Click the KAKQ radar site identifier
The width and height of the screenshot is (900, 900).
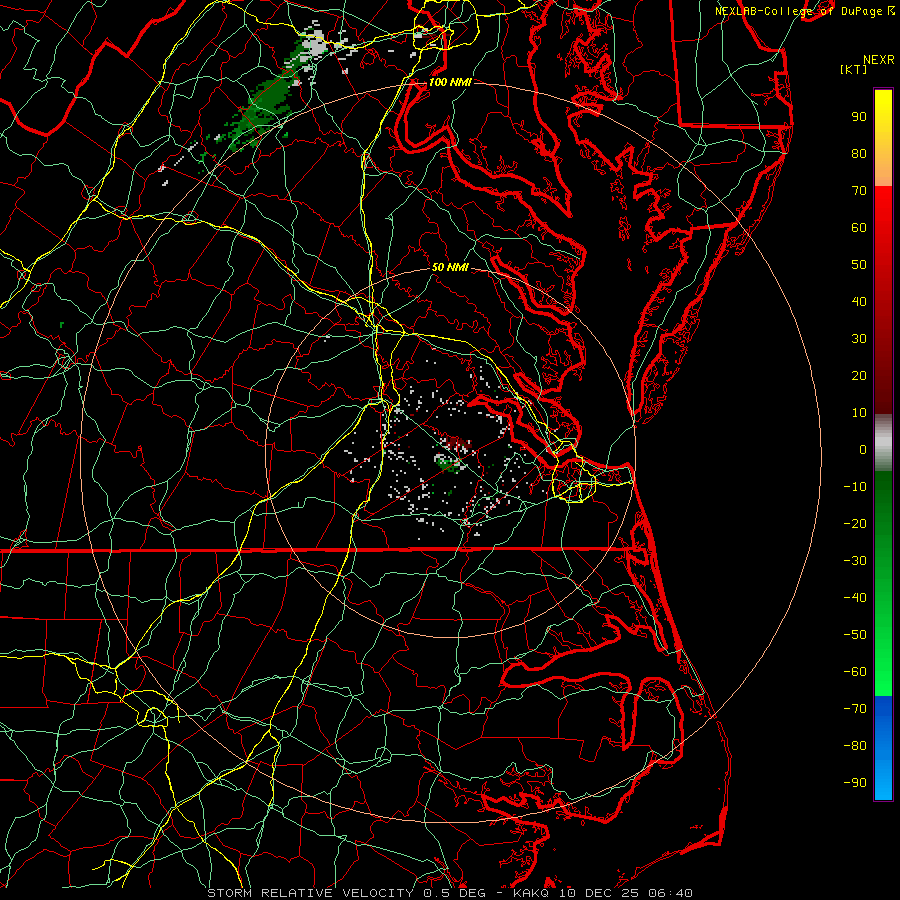pos(530,893)
